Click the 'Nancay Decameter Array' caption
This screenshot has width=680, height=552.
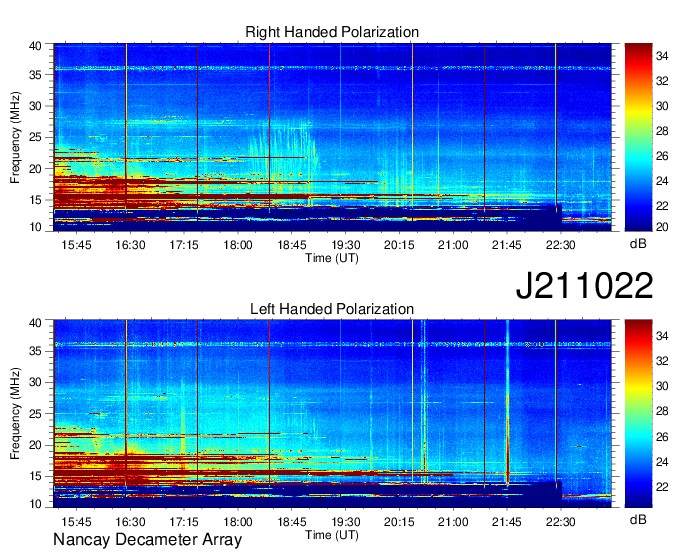pos(147,540)
